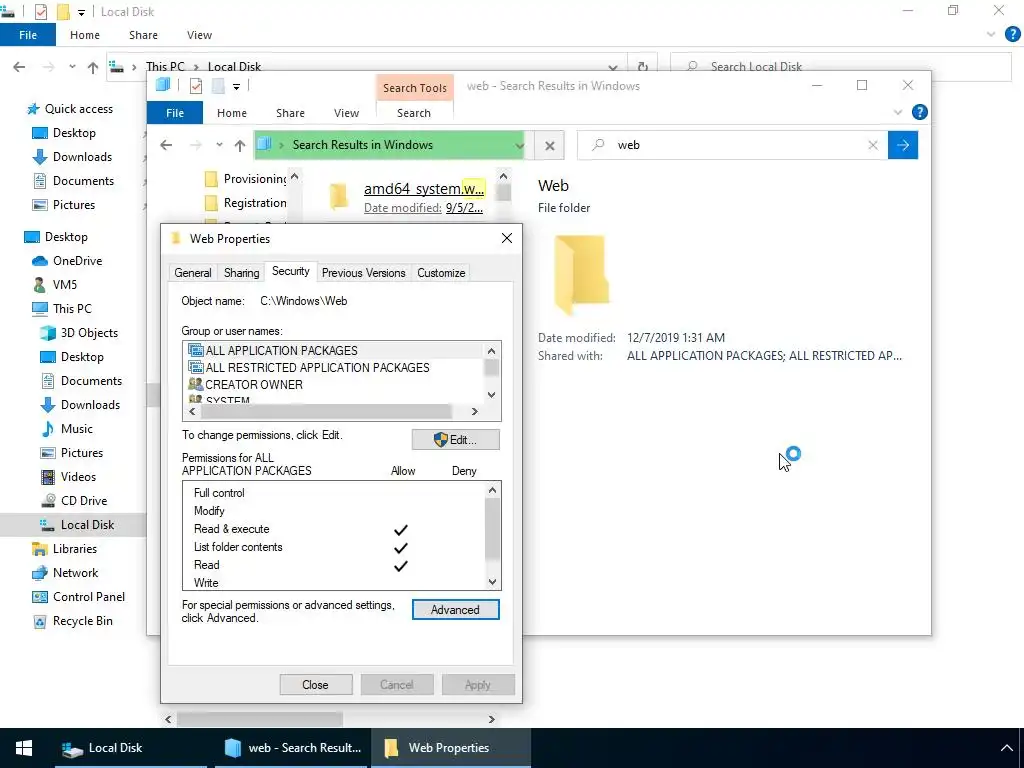Cancel the search with the address bar X
Image resolution: width=1024 pixels, height=768 pixels.
[x=550, y=146]
